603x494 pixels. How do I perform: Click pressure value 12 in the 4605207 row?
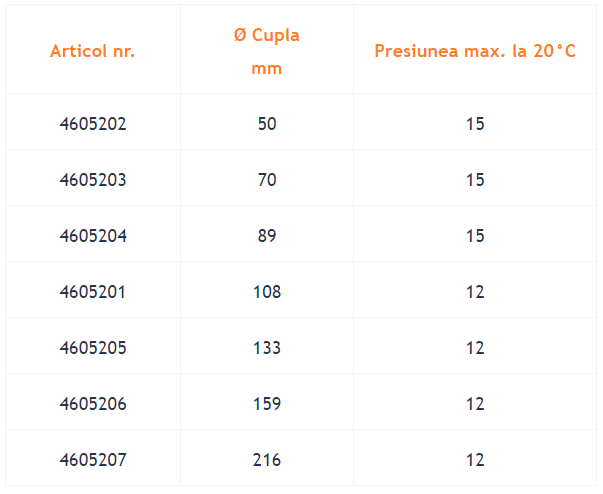[x=475, y=460]
